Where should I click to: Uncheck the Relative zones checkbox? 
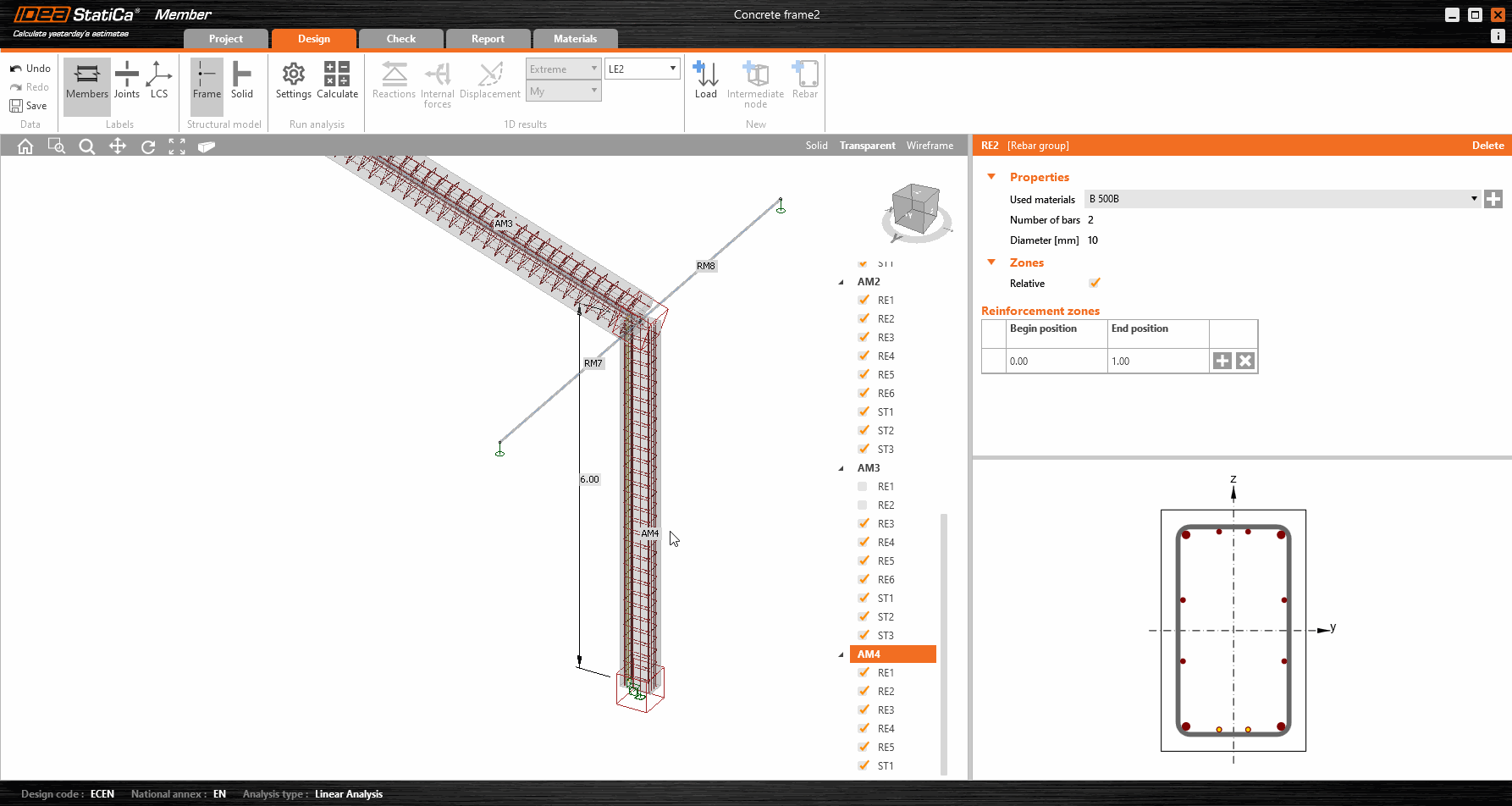pos(1094,284)
